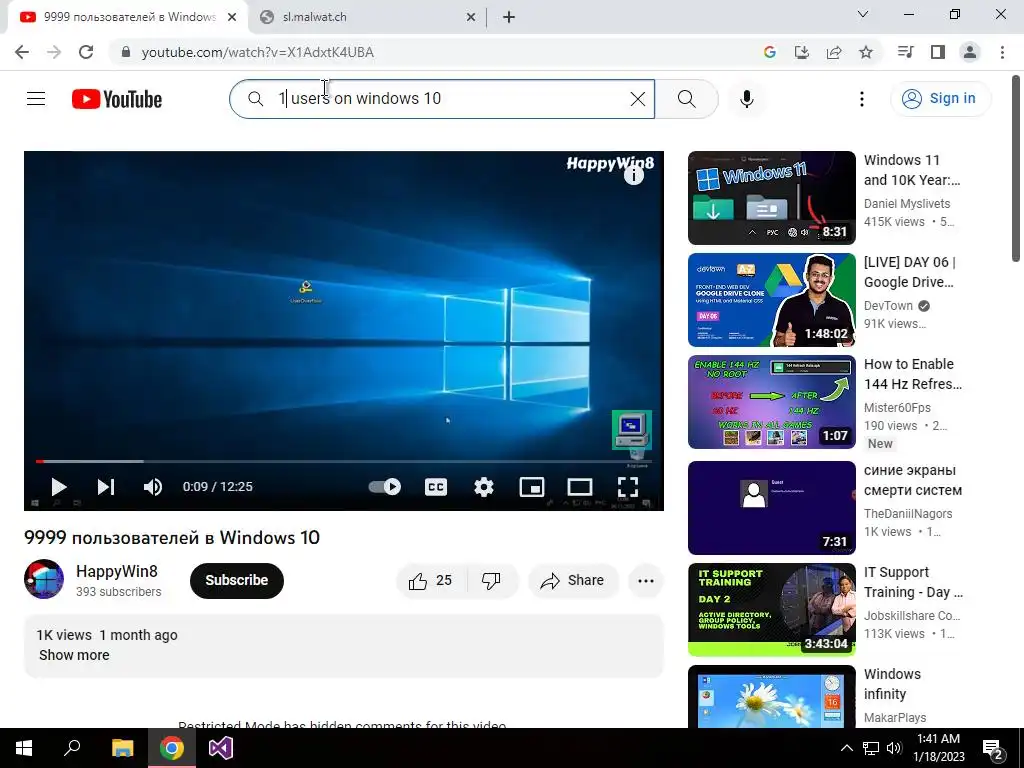Screen dimensions: 1024x768
Task: Toggle the autoplay switch
Action: point(385,487)
